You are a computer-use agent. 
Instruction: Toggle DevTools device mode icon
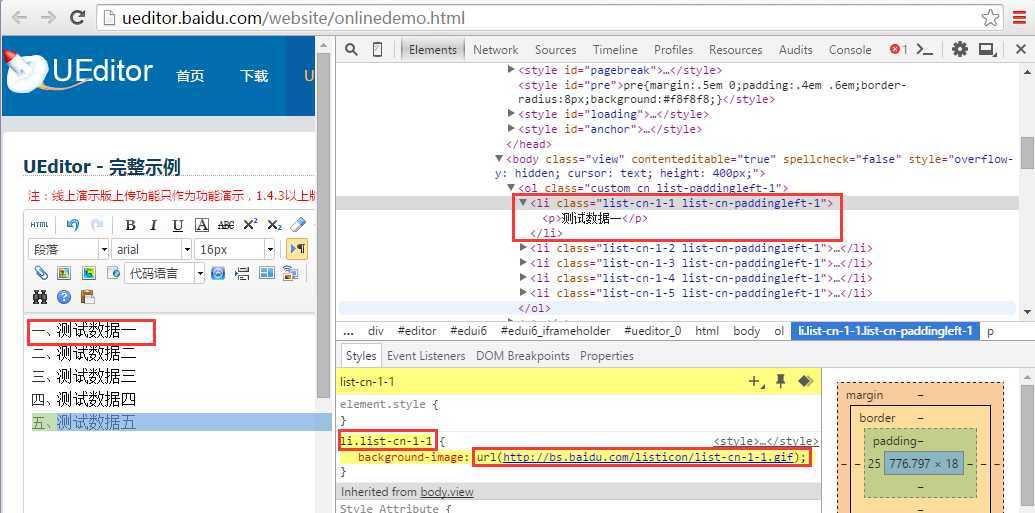(x=378, y=50)
